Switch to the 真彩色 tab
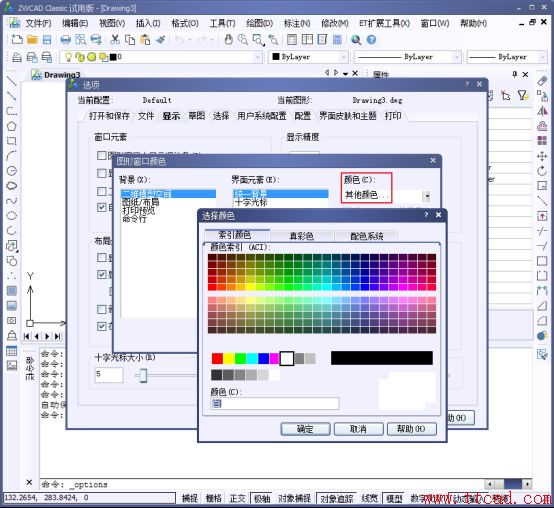Viewport: 554px width, 508px height. [x=301, y=236]
